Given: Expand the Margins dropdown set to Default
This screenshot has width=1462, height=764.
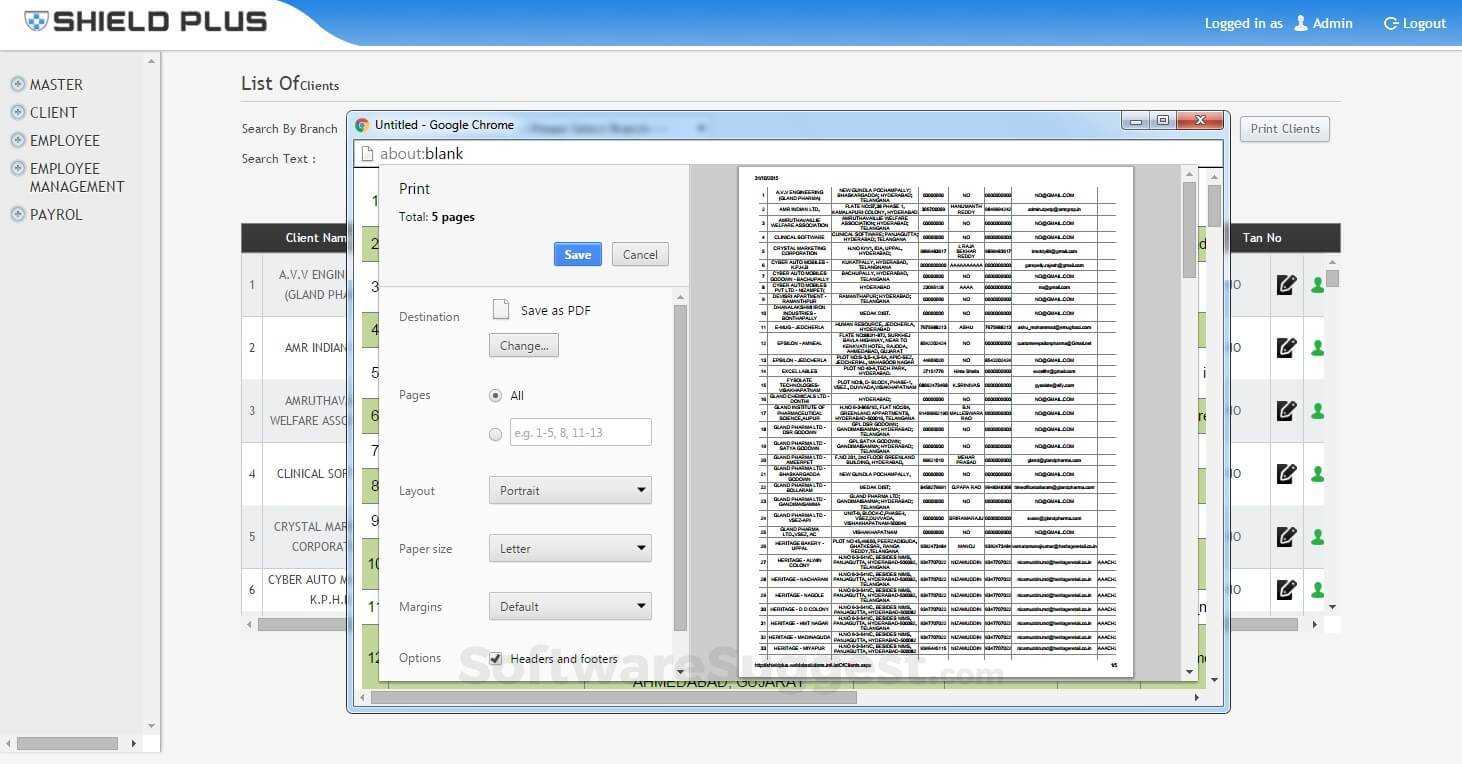Looking at the screenshot, I should click(569, 606).
